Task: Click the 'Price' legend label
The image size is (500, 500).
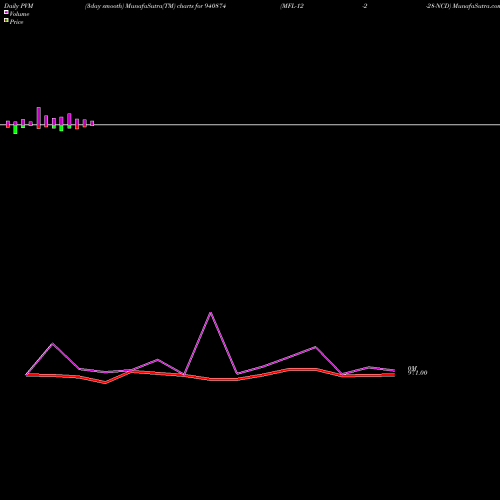Action: click(16, 22)
